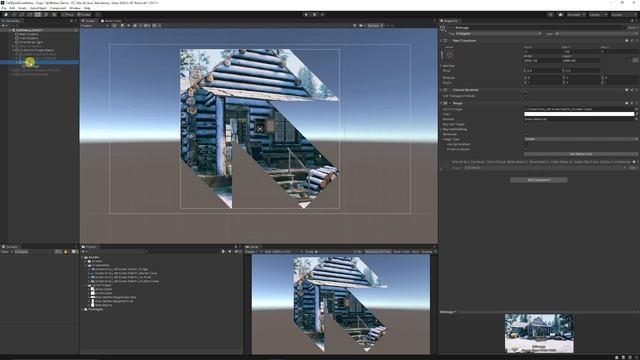Toggle Global/Local handle rotation
The image size is (640, 360).
[84, 15]
